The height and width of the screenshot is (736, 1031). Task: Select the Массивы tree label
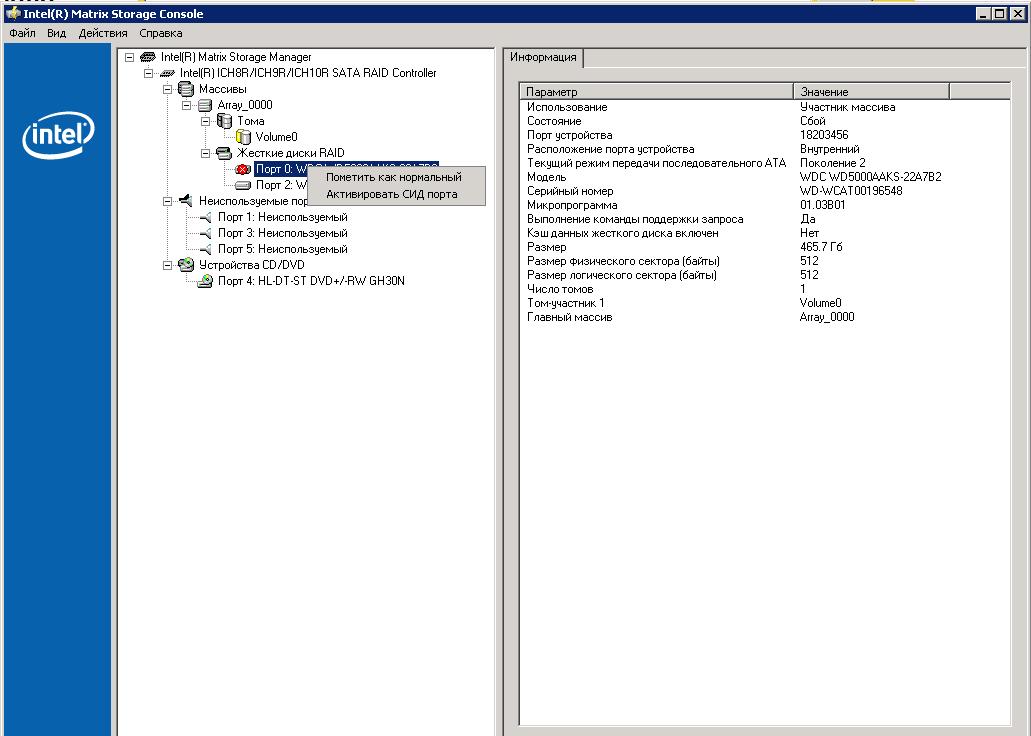223,89
